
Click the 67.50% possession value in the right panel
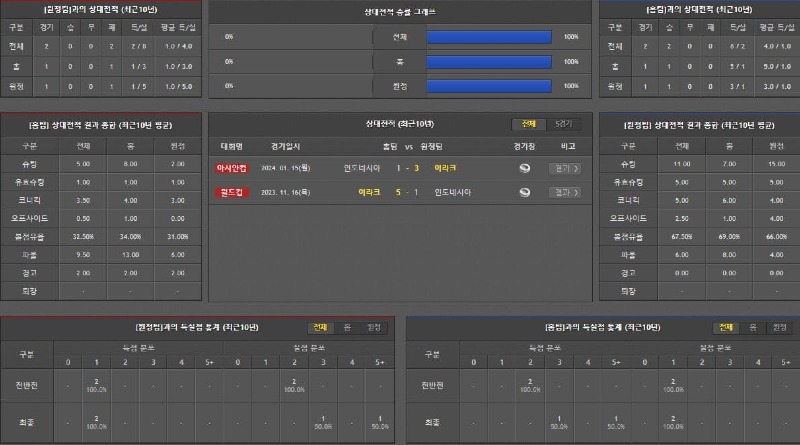(682, 237)
